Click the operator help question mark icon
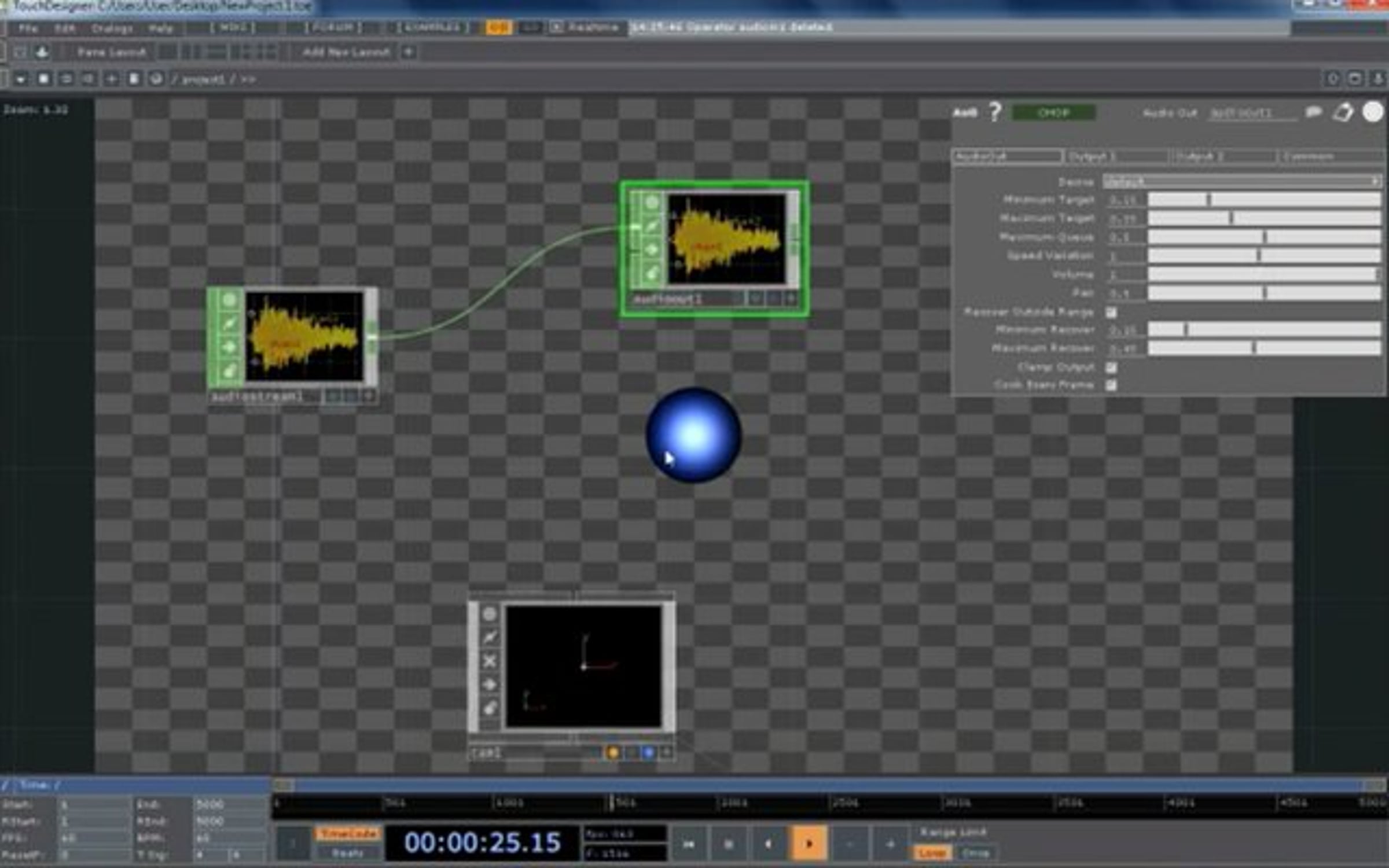Screen dimensions: 1389x868 tap(995, 112)
